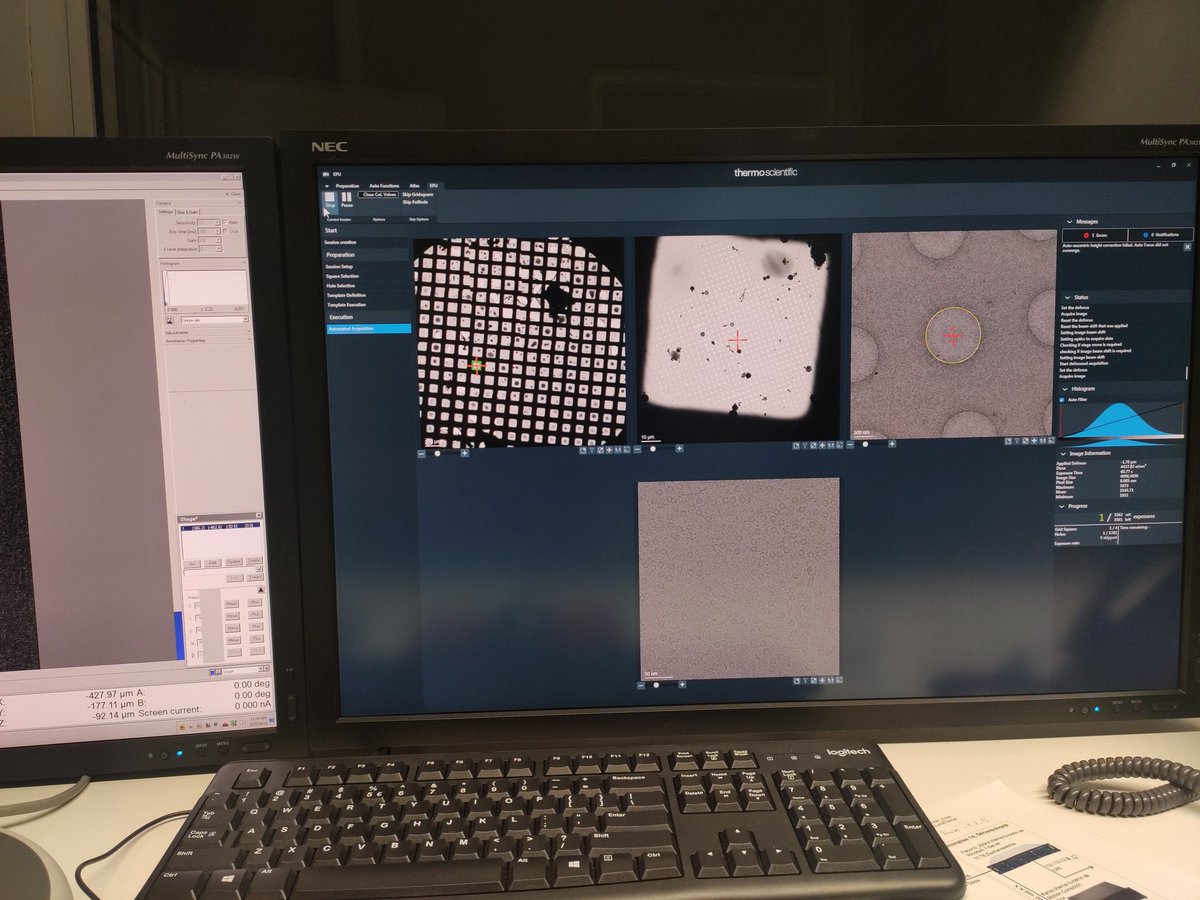Collapse the Status section

pos(1067,297)
